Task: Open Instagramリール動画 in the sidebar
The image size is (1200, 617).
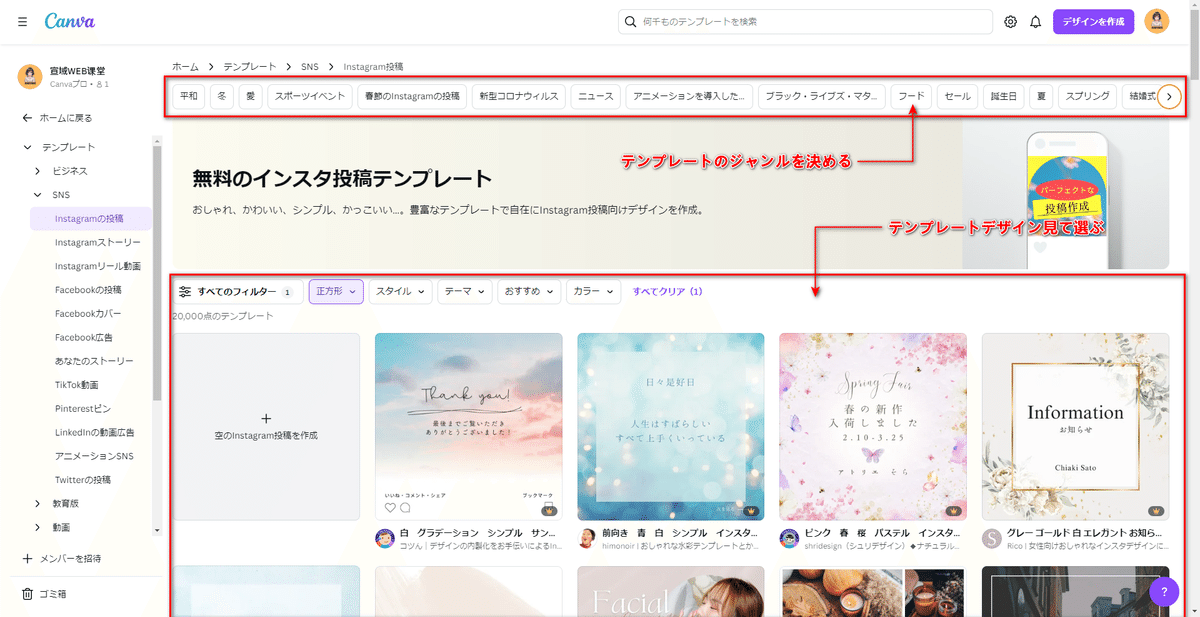Action: tap(98, 266)
